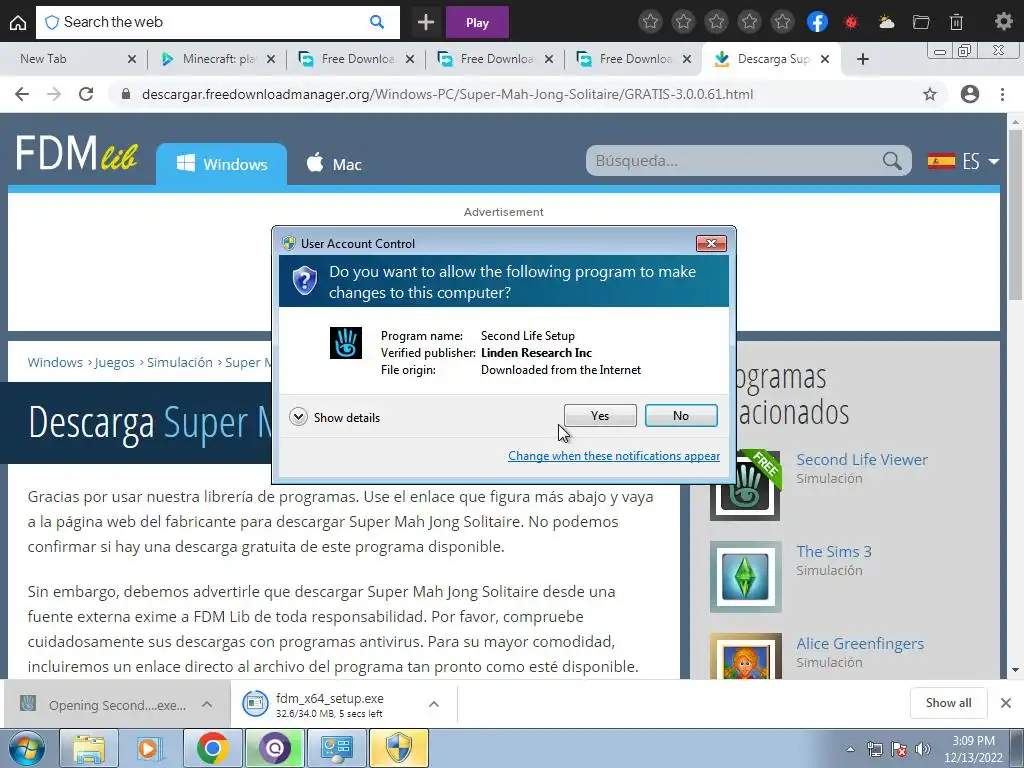Open the Facebook shortcut icon
The image size is (1024, 768).
coord(818,22)
